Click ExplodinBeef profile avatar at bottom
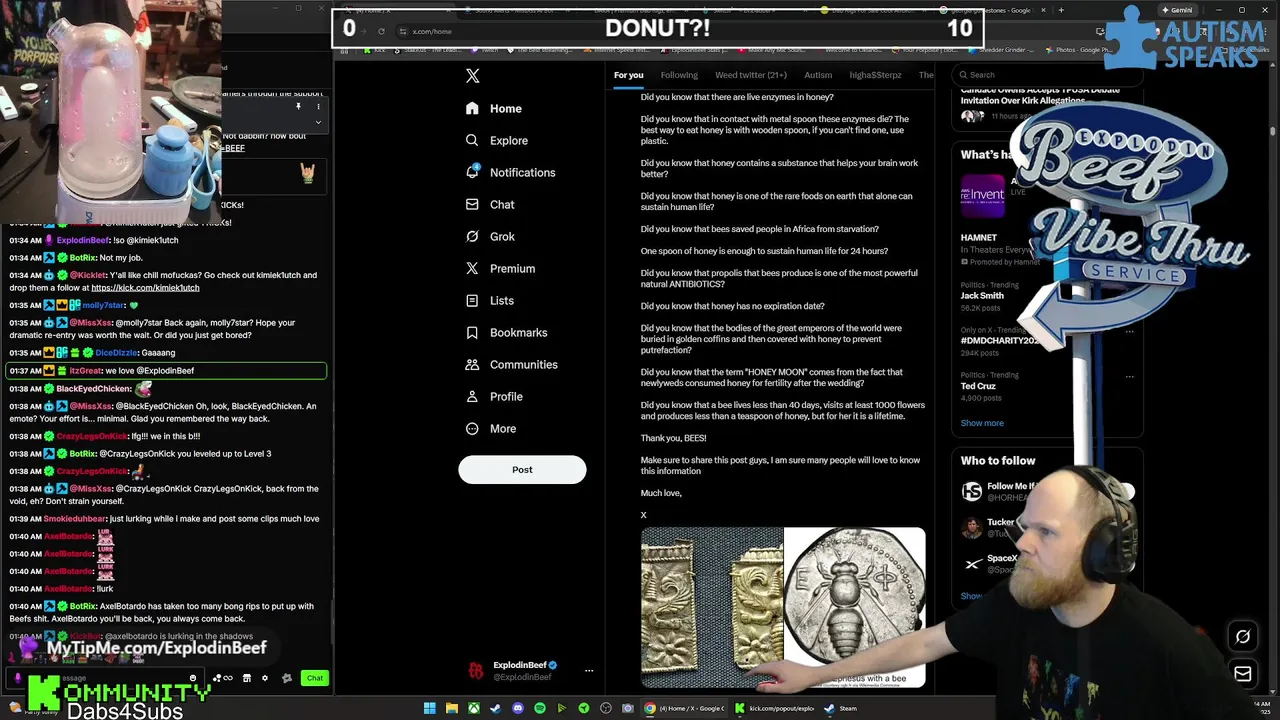1280x720 pixels. pyautogui.click(x=476, y=671)
